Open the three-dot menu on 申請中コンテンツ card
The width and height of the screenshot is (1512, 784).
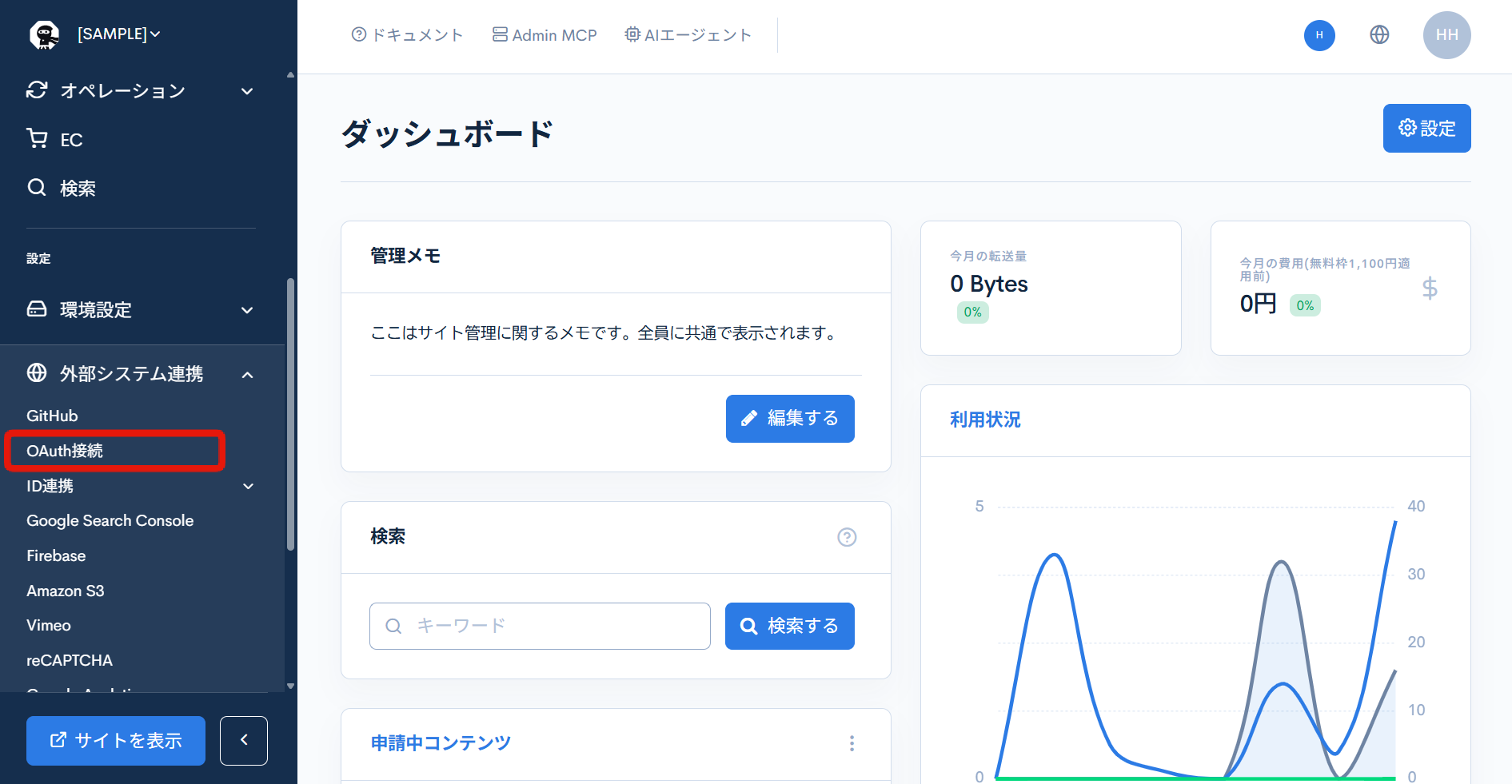pos(852,743)
